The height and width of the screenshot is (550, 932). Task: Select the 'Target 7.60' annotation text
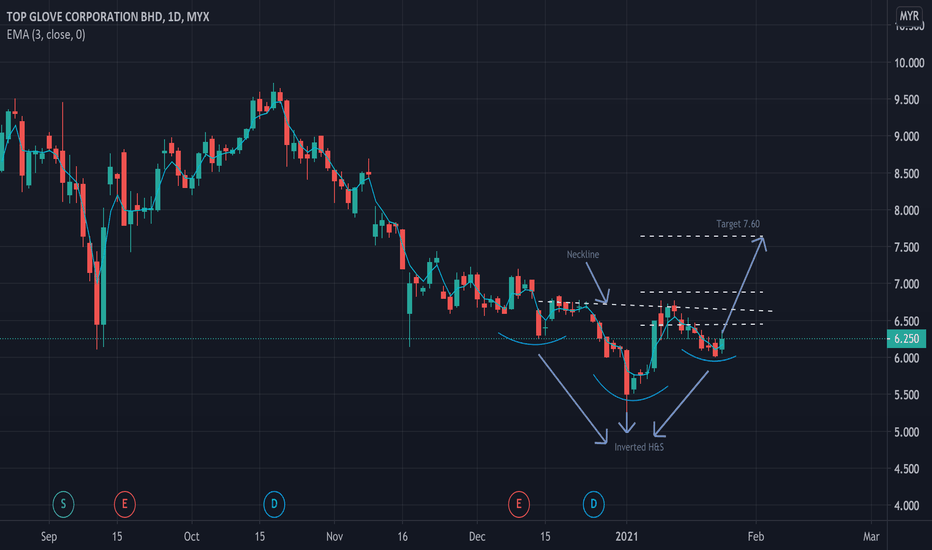click(738, 224)
